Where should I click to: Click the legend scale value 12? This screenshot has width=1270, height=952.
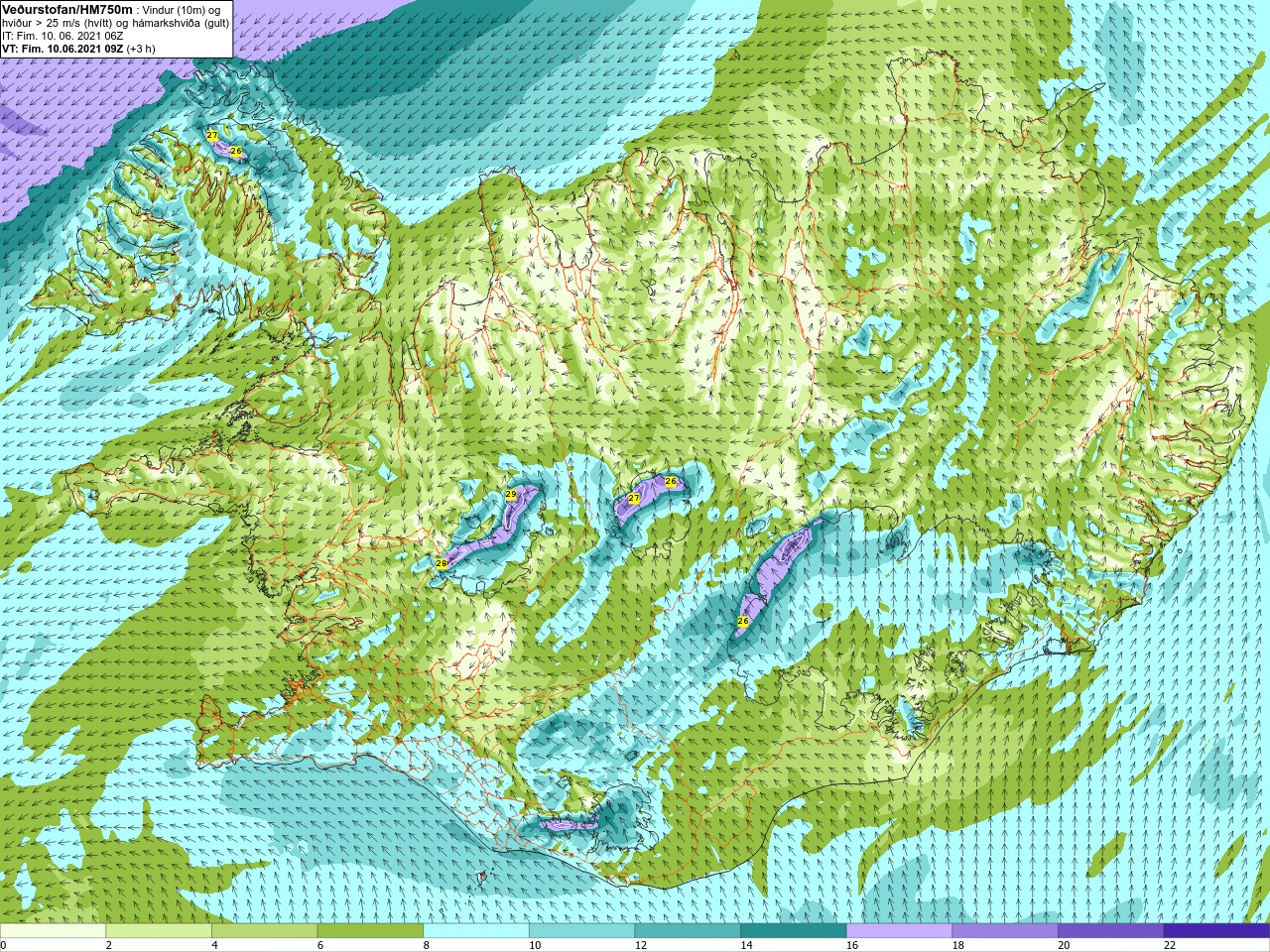[x=640, y=945]
